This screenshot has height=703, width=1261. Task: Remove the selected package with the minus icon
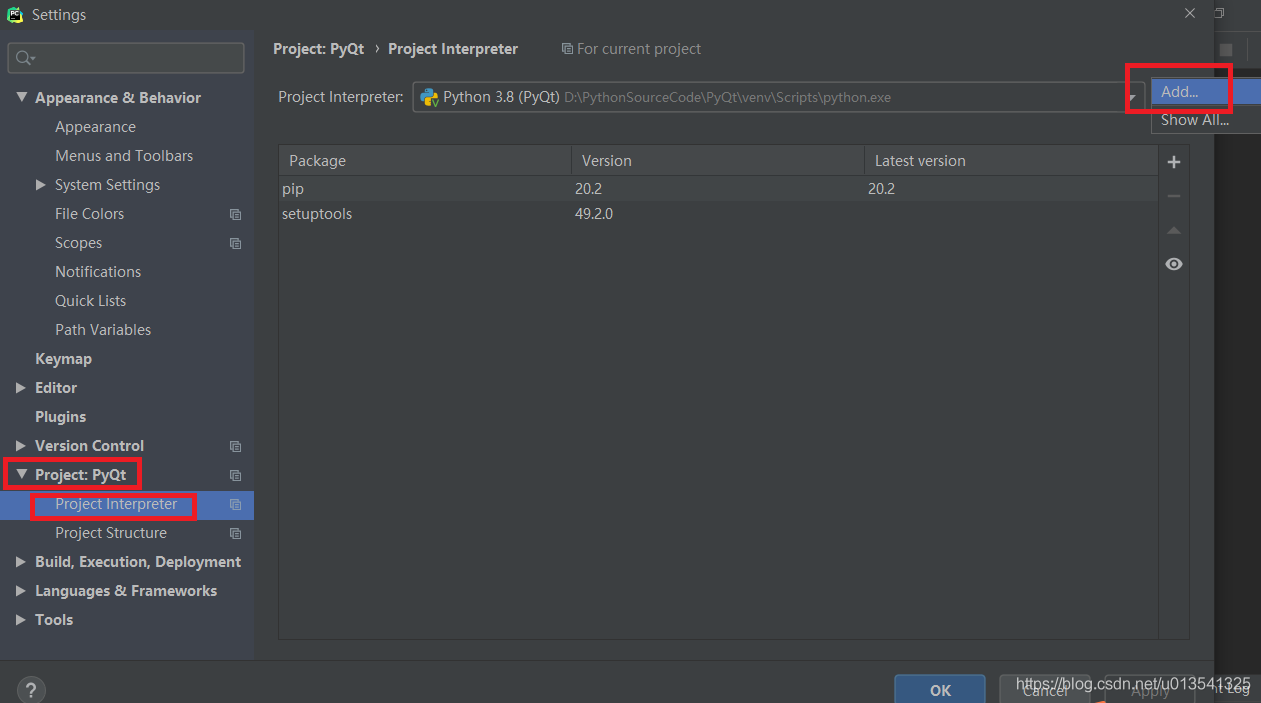click(x=1174, y=196)
